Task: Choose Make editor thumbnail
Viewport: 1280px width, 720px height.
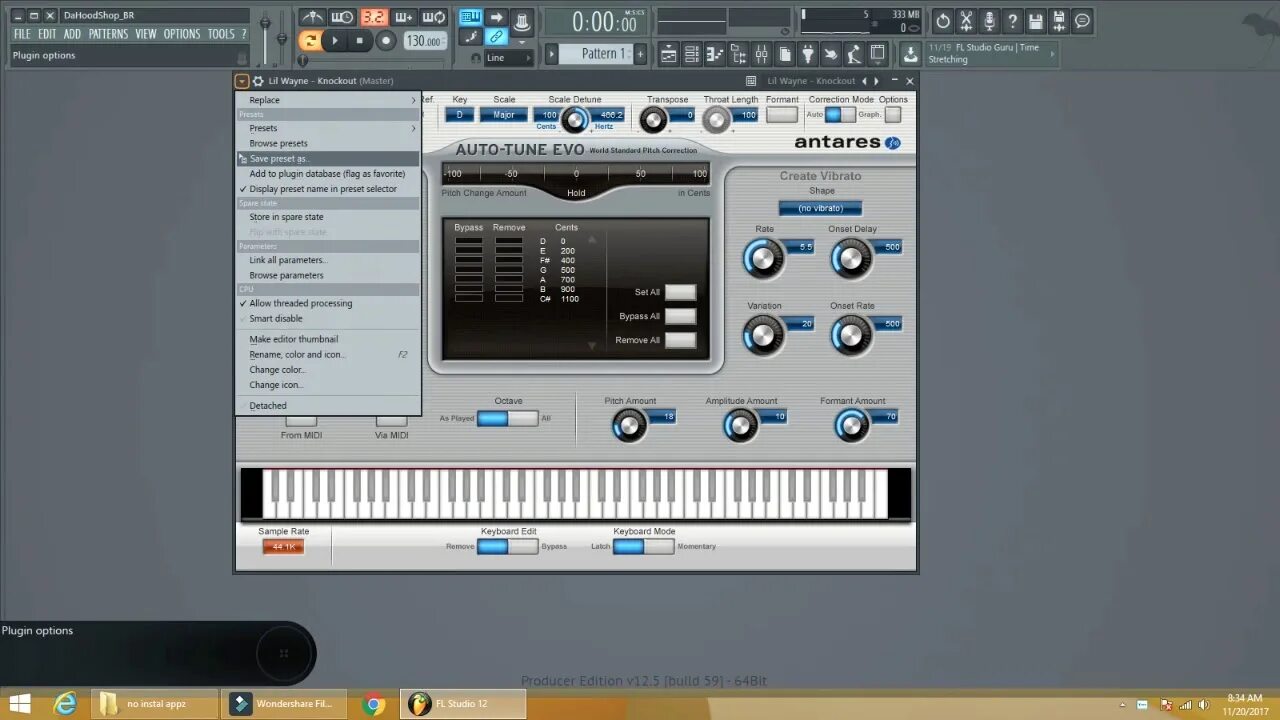Action: point(328,339)
